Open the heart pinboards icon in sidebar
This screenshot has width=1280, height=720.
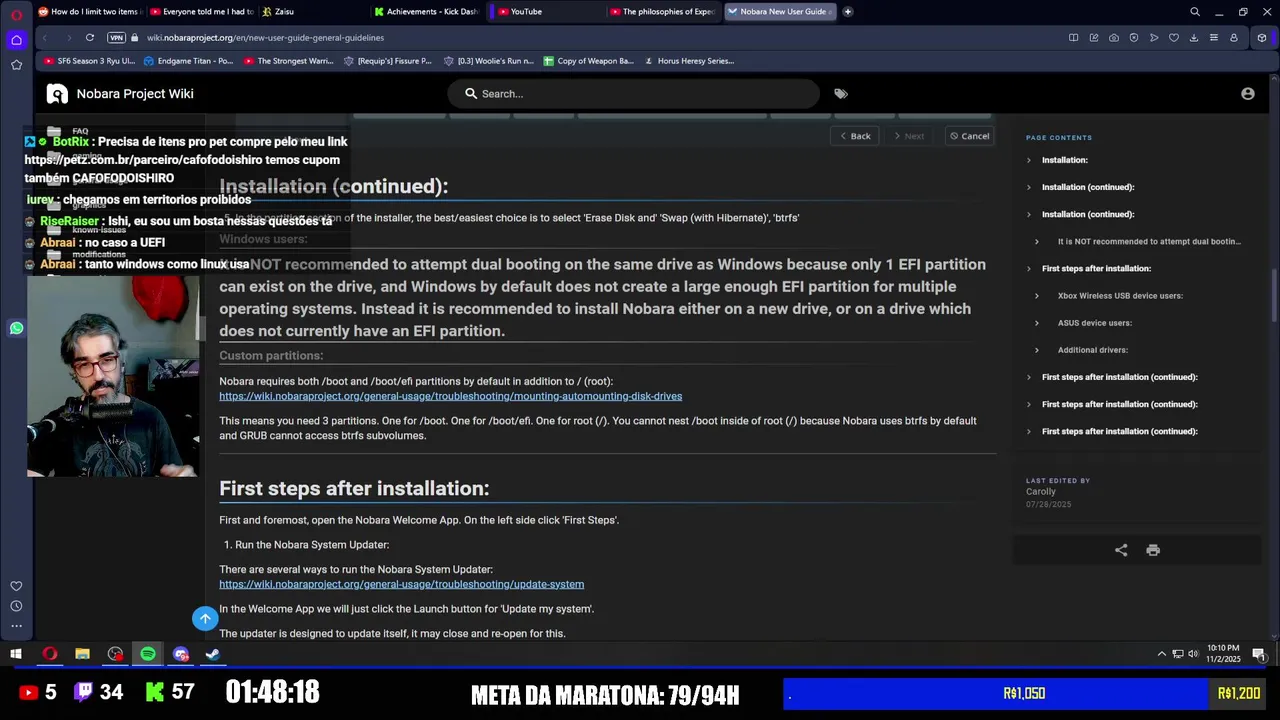click(x=16, y=586)
